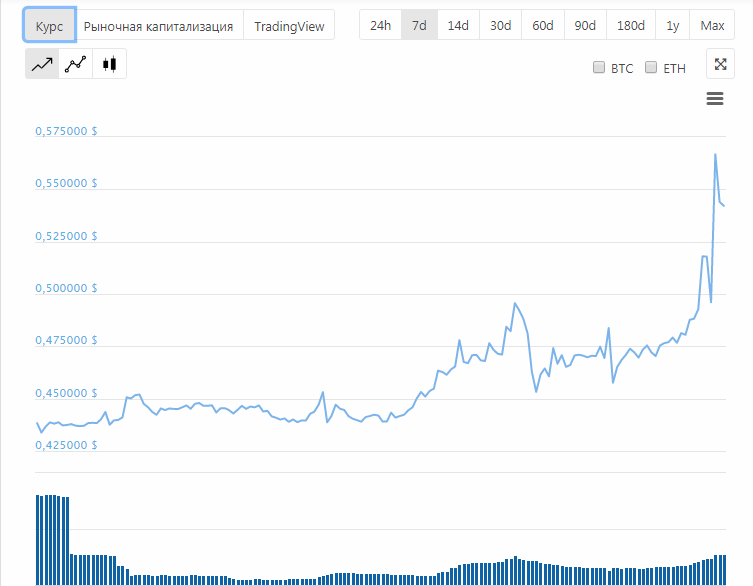753x586 pixels.
Task: Switch to Рыночная капитализация tab
Action: [x=158, y=26]
